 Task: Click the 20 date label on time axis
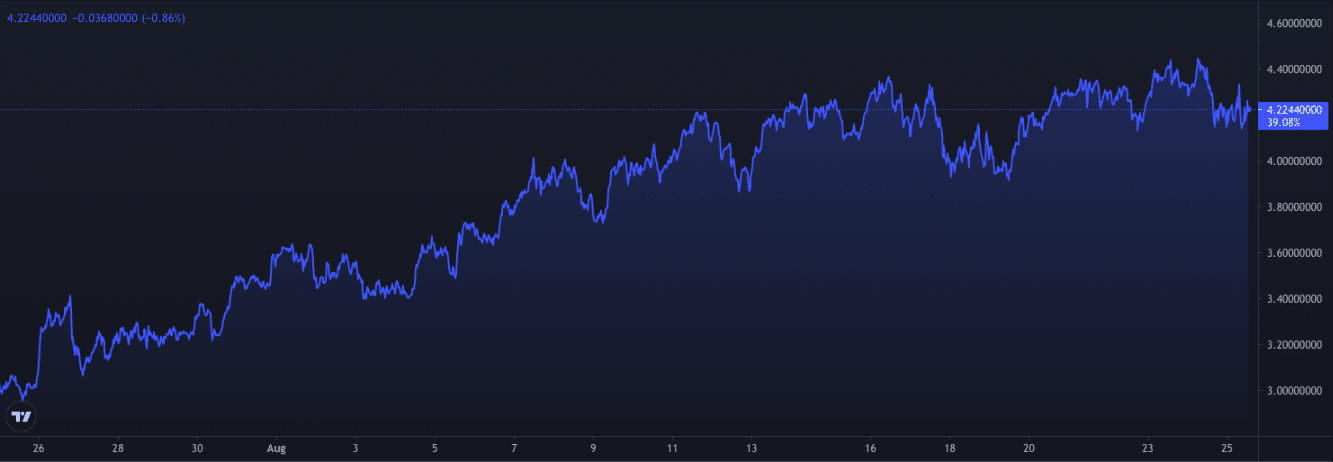pyautogui.click(x=1029, y=448)
